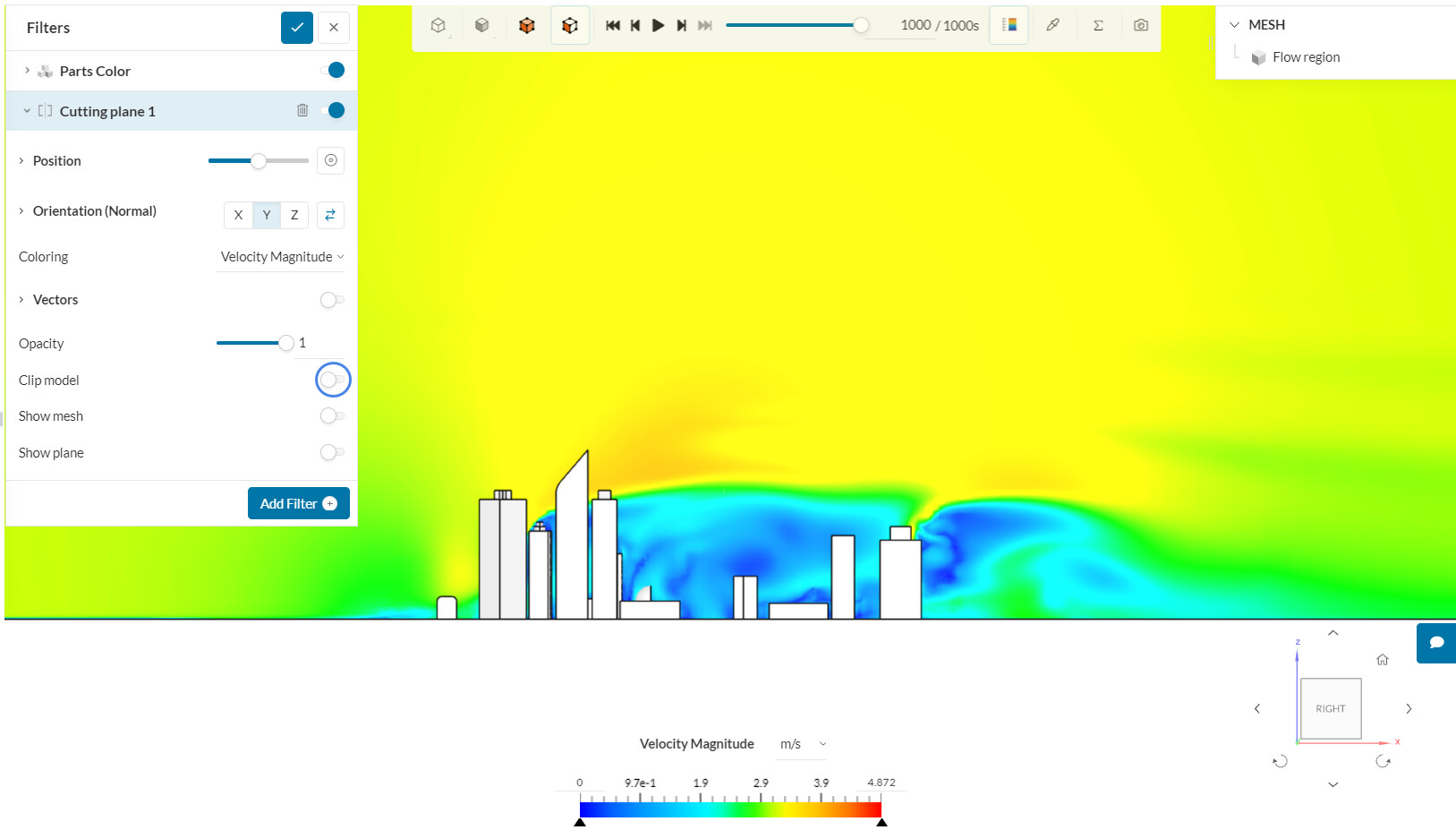
Task: Click the RIGHT face of the orientation cube
Action: pyautogui.click(x=1331, y=708)
